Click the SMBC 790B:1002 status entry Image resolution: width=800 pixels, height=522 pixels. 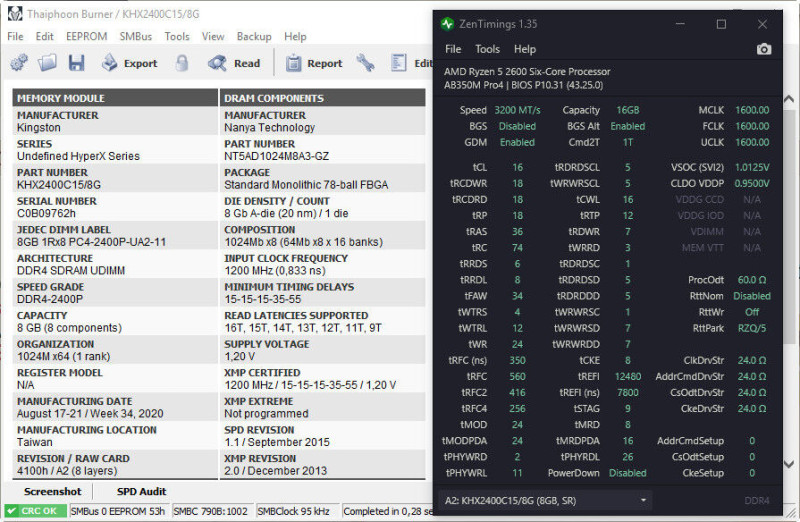pyautogui.click(x=211, y=511)
